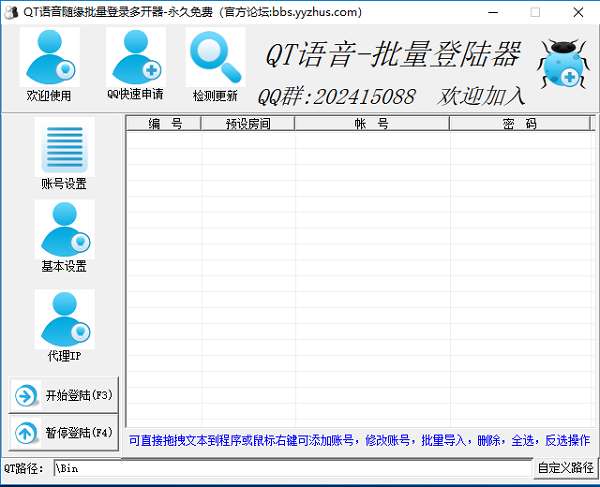The image size is (600, 487).
Task: Maximize the QT语音 login window
Action: coord(534,12)
